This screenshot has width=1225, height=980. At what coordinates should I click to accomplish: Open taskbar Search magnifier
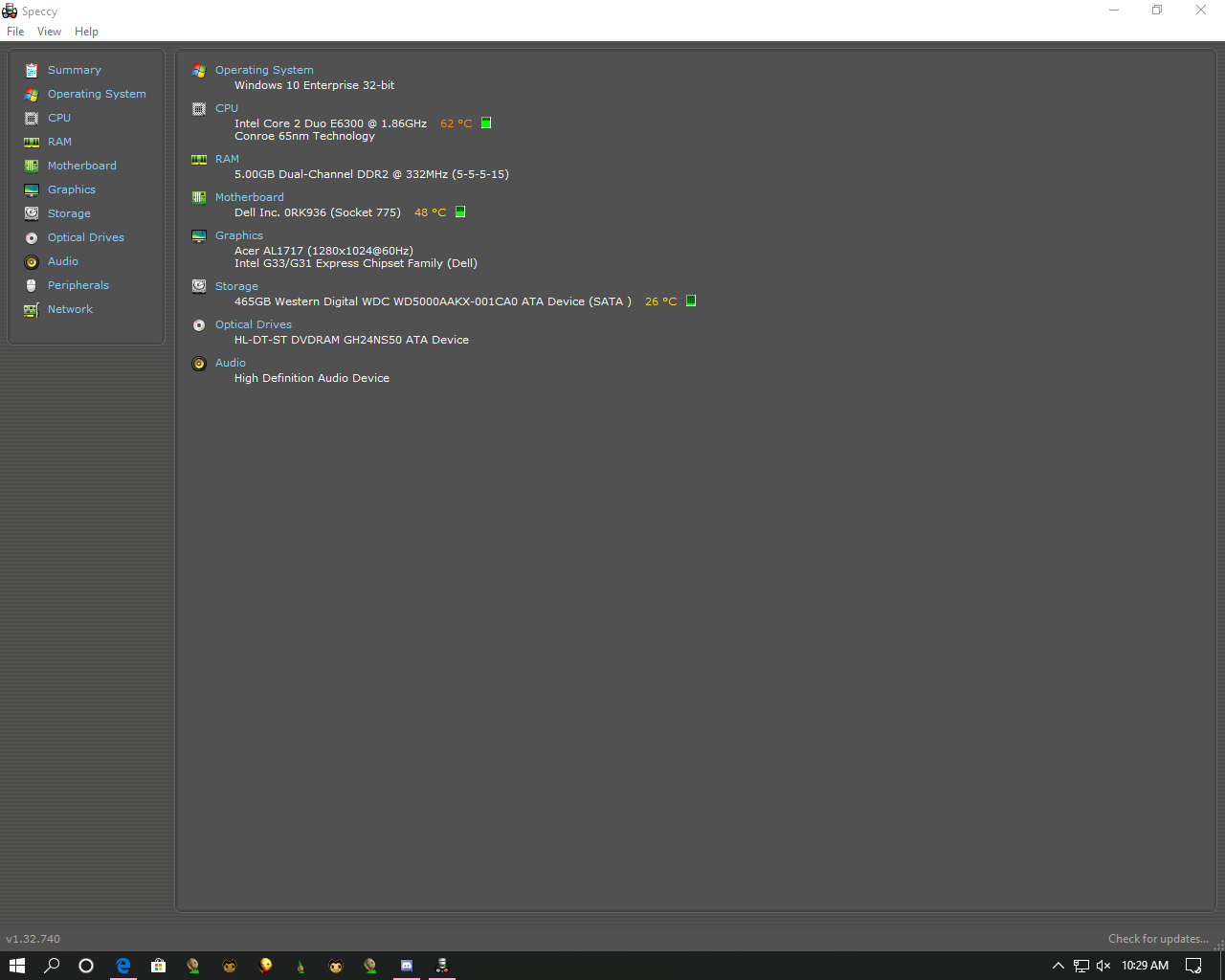(x=52, y=966)
